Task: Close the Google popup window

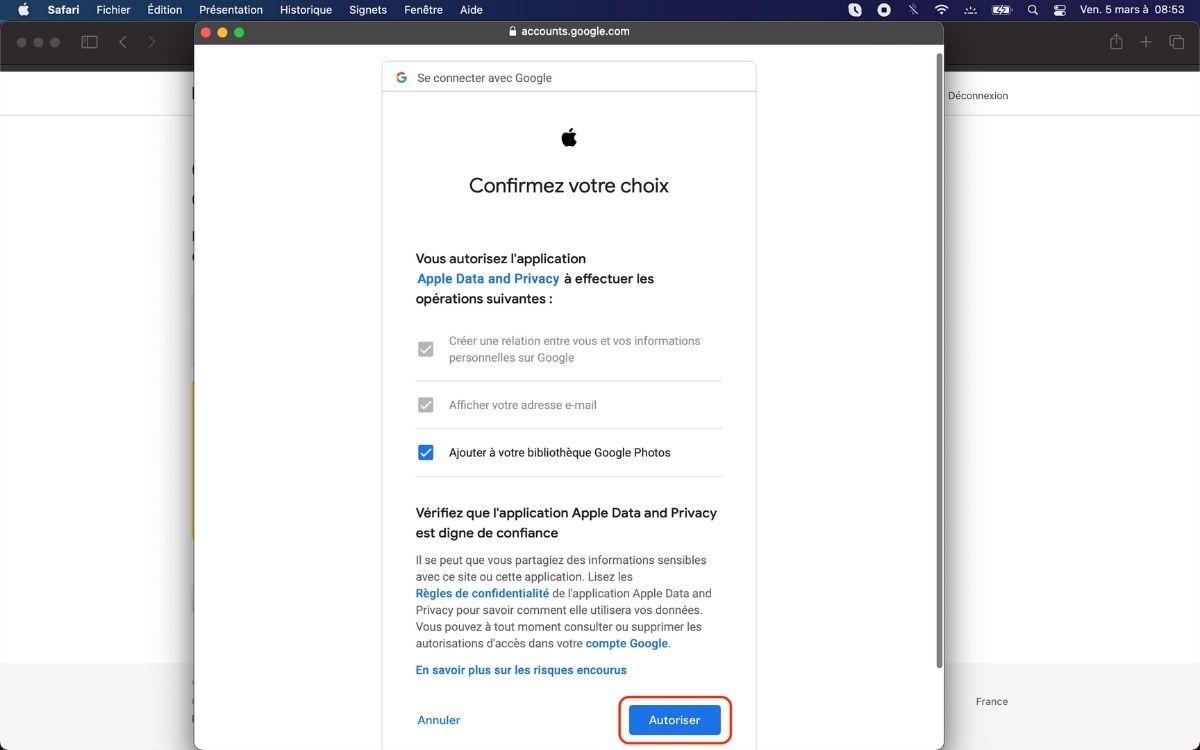Action: (207, 32)
